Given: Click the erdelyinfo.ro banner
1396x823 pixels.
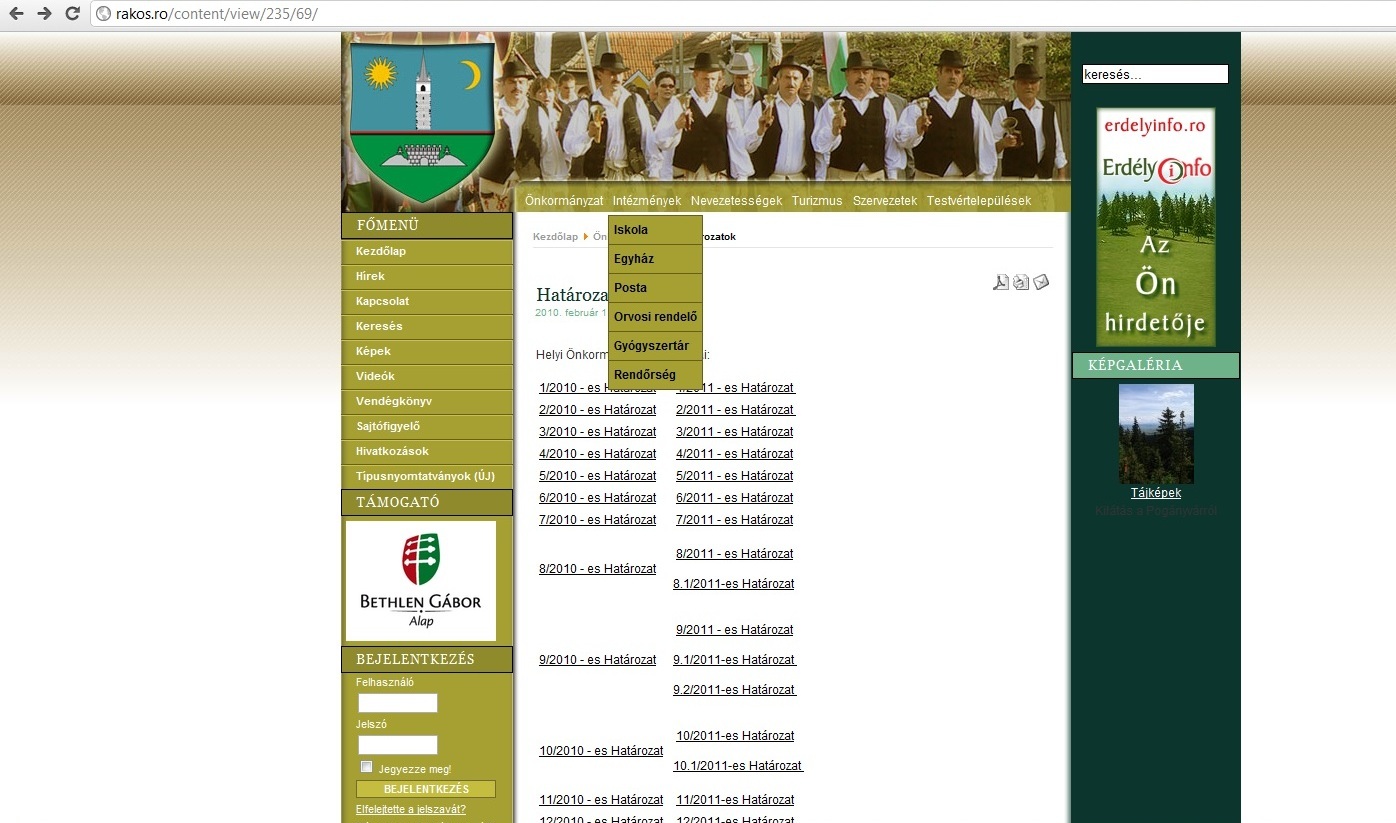Looking at the screenshot, I should click(1155, 225).
